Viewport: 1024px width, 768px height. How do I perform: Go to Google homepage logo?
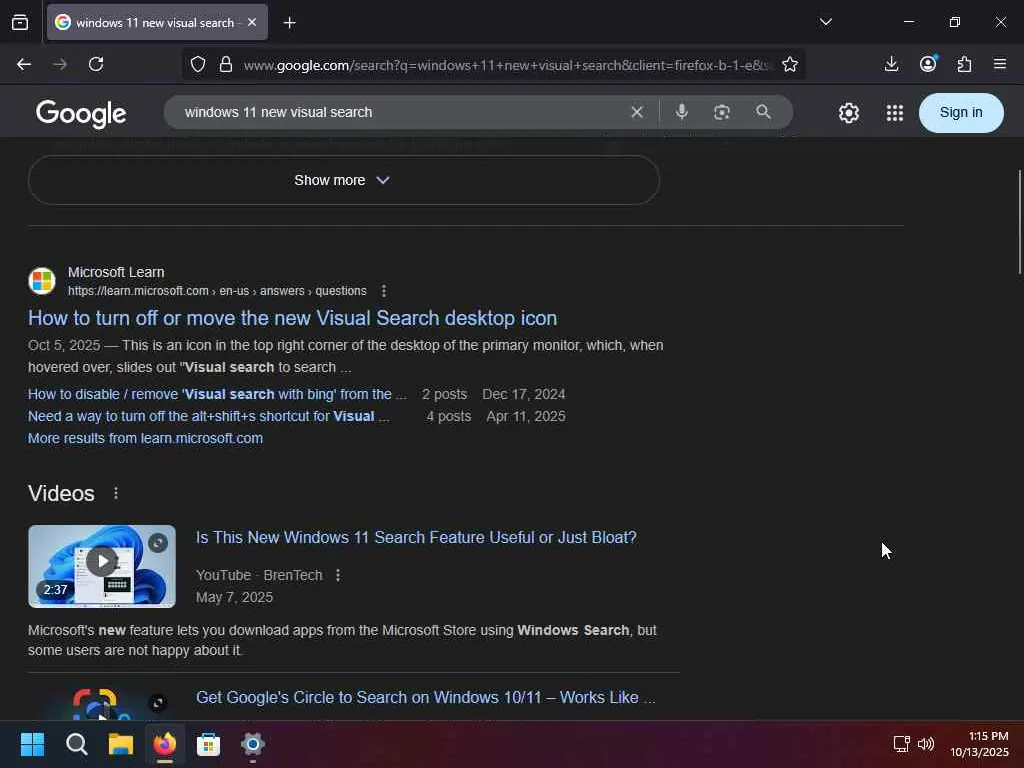tap(81, 114)
